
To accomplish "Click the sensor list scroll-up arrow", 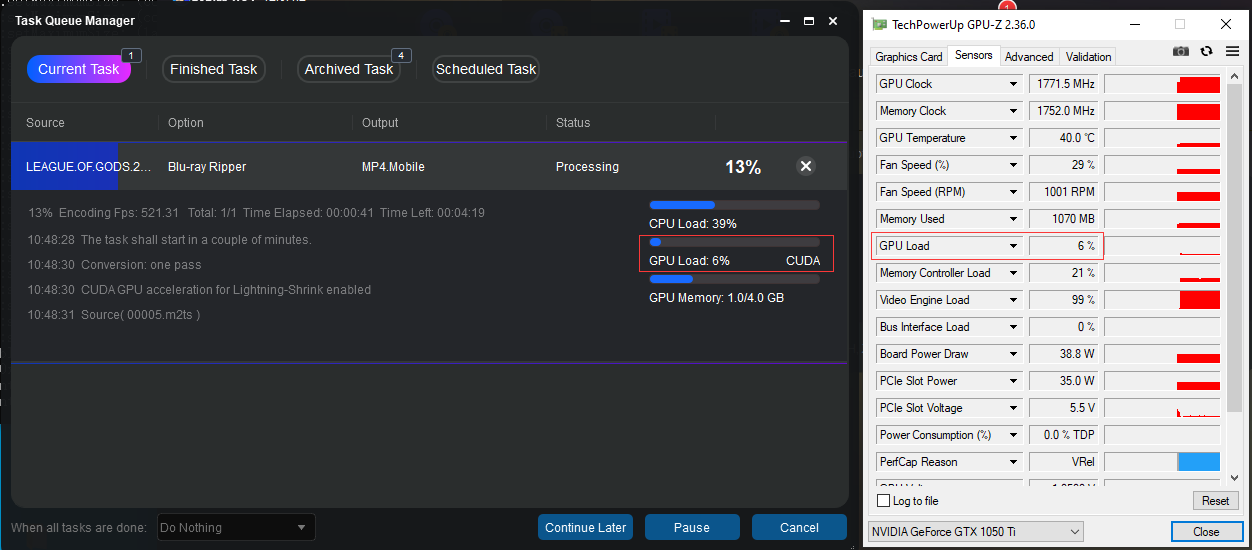I will coord(1234,77).
